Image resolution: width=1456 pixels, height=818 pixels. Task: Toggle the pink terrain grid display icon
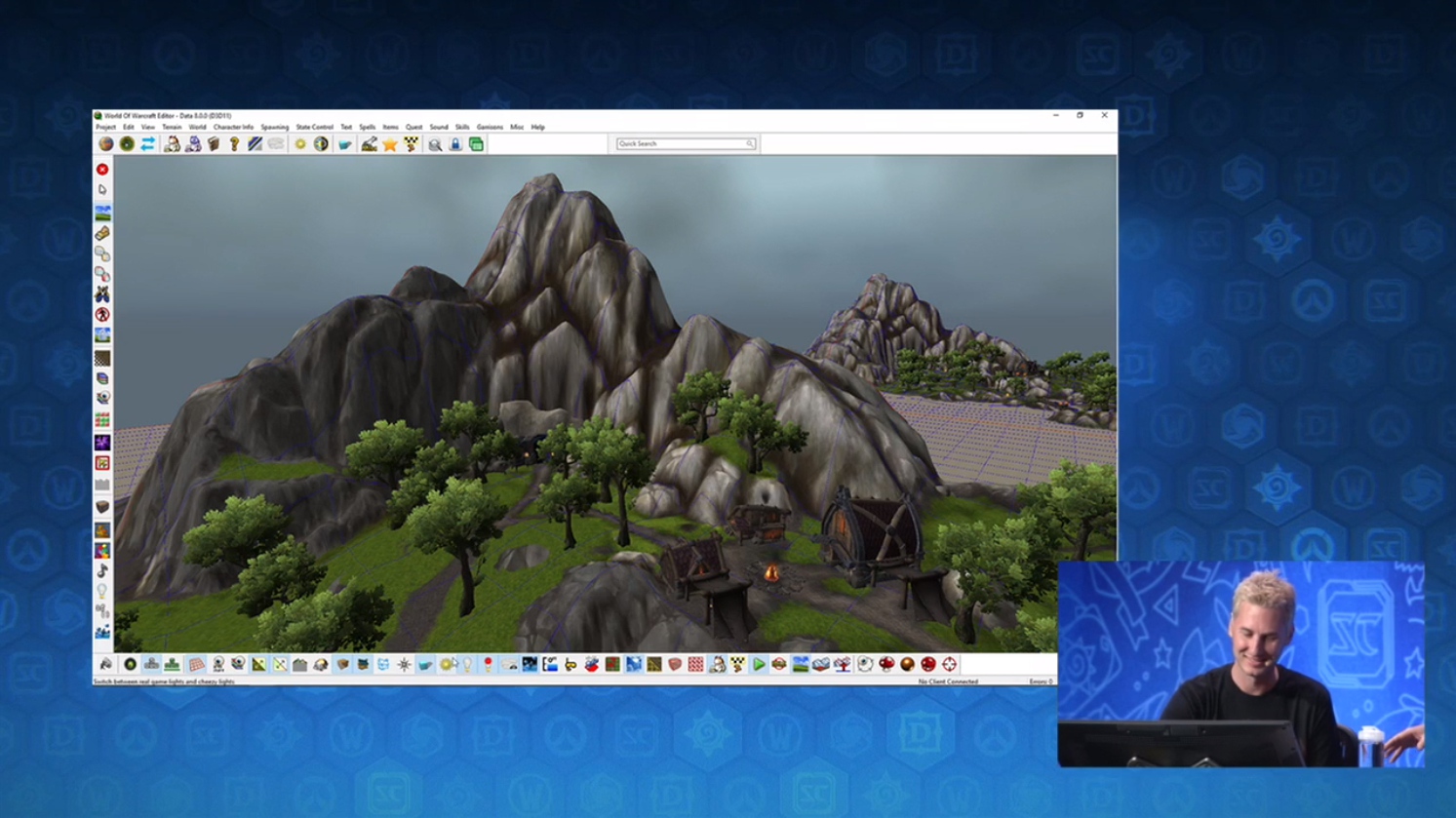coord(196,665)
